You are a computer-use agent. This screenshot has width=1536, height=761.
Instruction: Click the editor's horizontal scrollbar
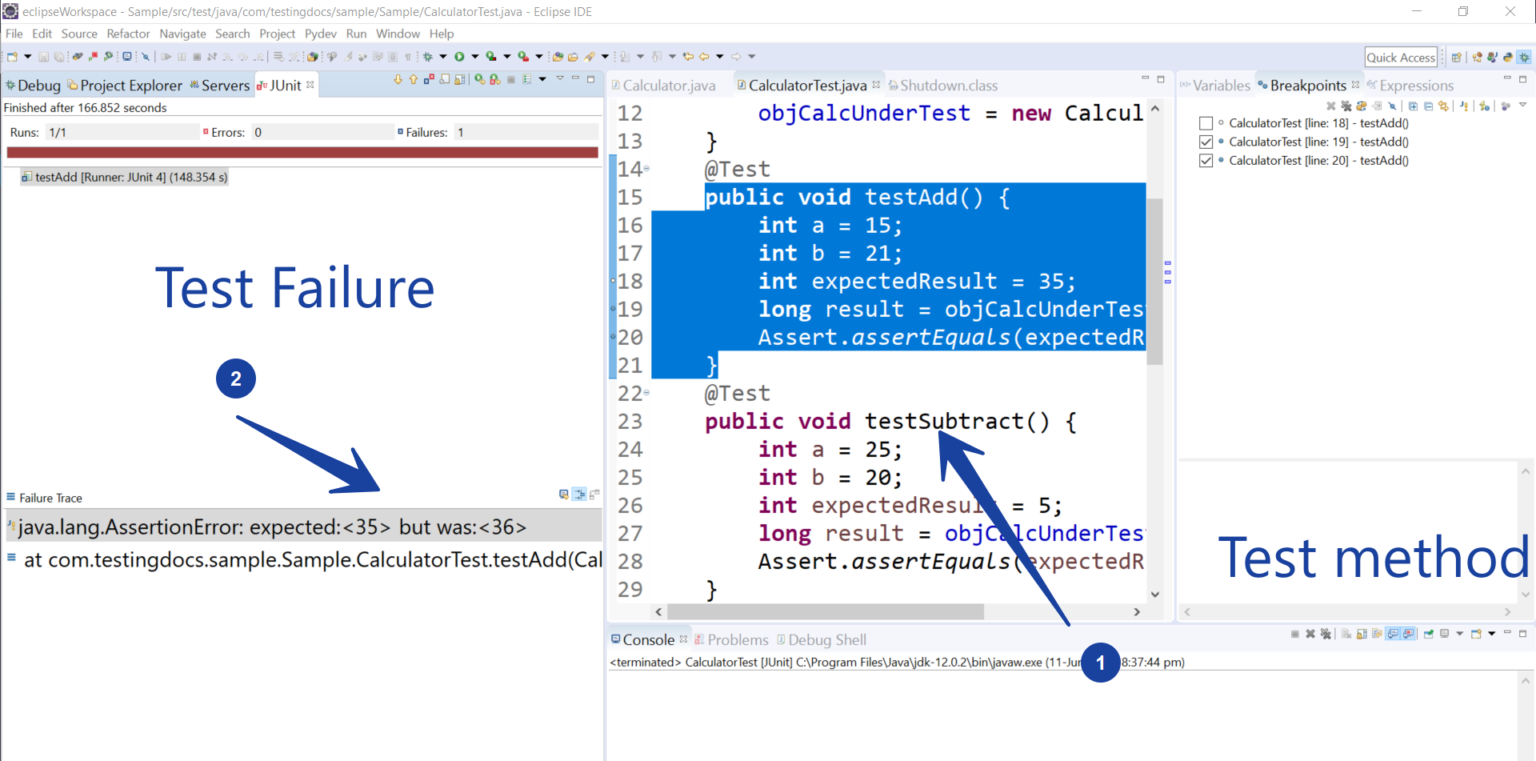click(825, 612)
